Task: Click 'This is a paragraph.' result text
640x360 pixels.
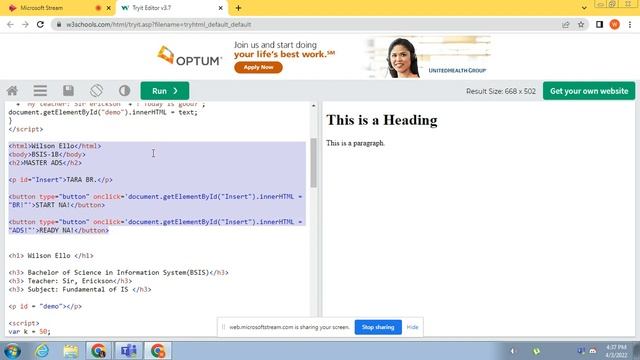Action: [355, 143]
